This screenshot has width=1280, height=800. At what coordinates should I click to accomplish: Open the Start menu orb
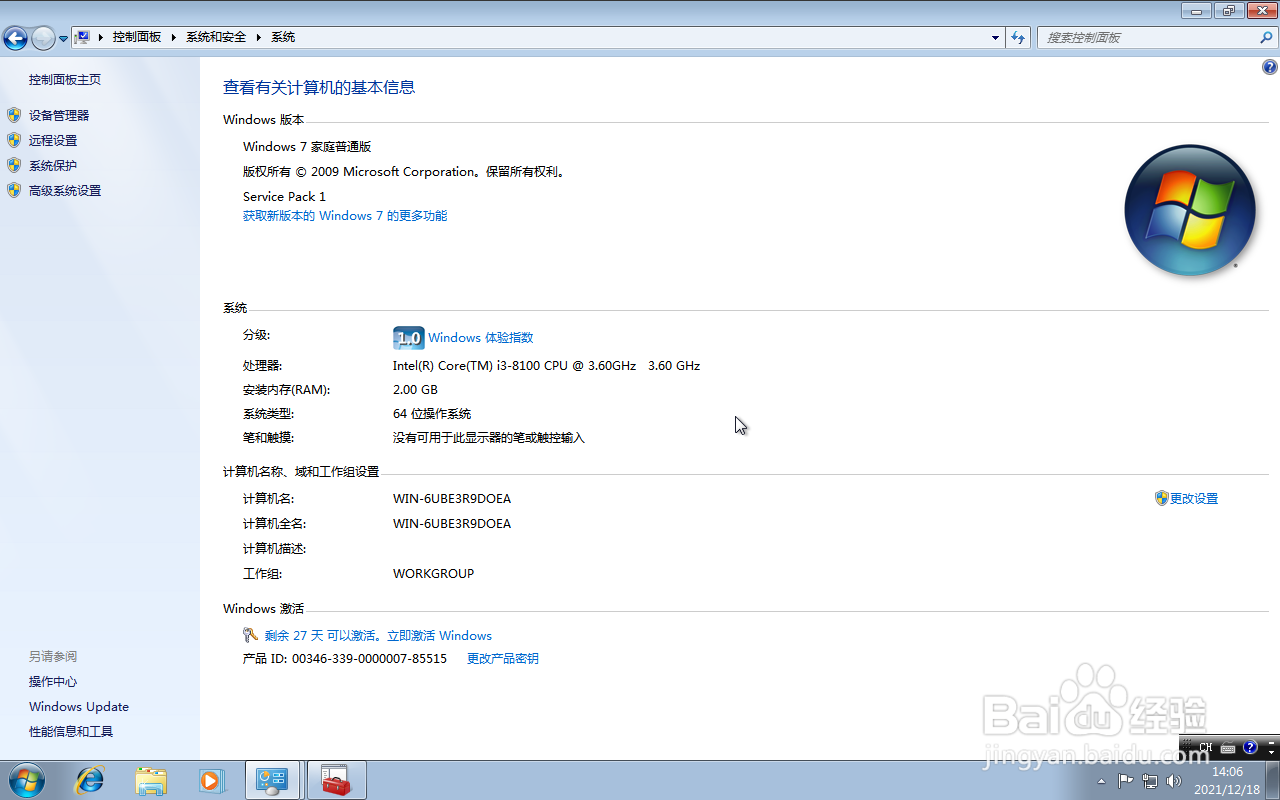[26, 780]
